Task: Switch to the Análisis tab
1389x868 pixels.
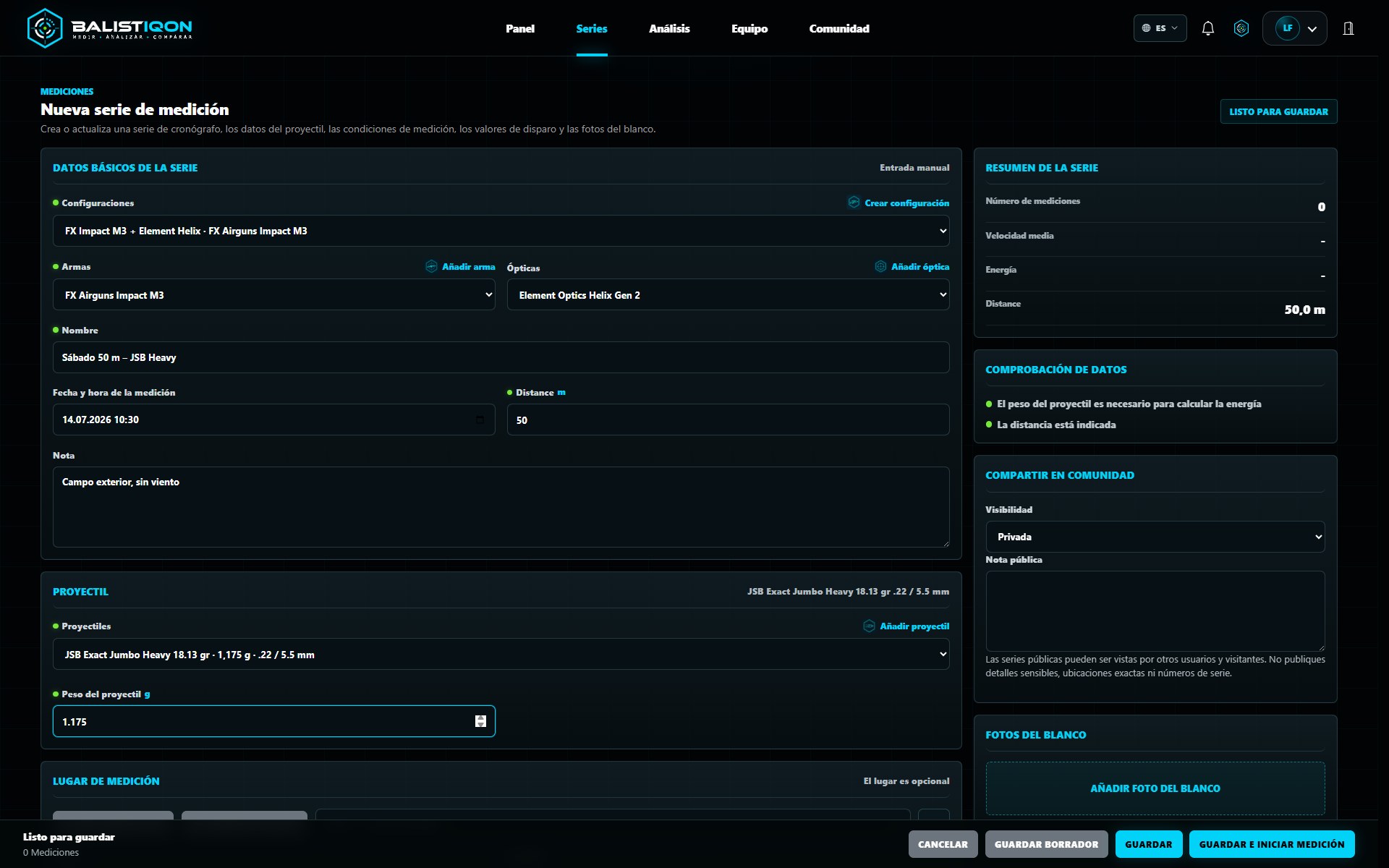Action: click(x=669, y=28)
